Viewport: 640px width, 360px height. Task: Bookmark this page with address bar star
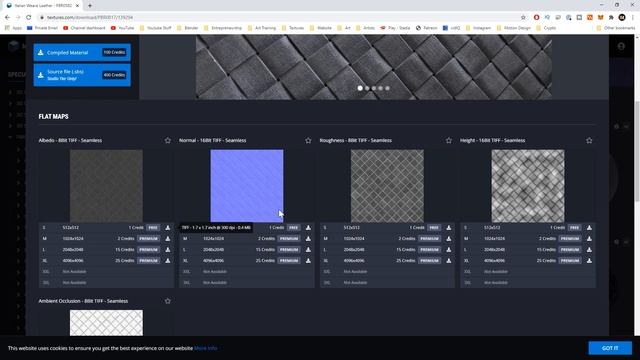coord(523,18)
